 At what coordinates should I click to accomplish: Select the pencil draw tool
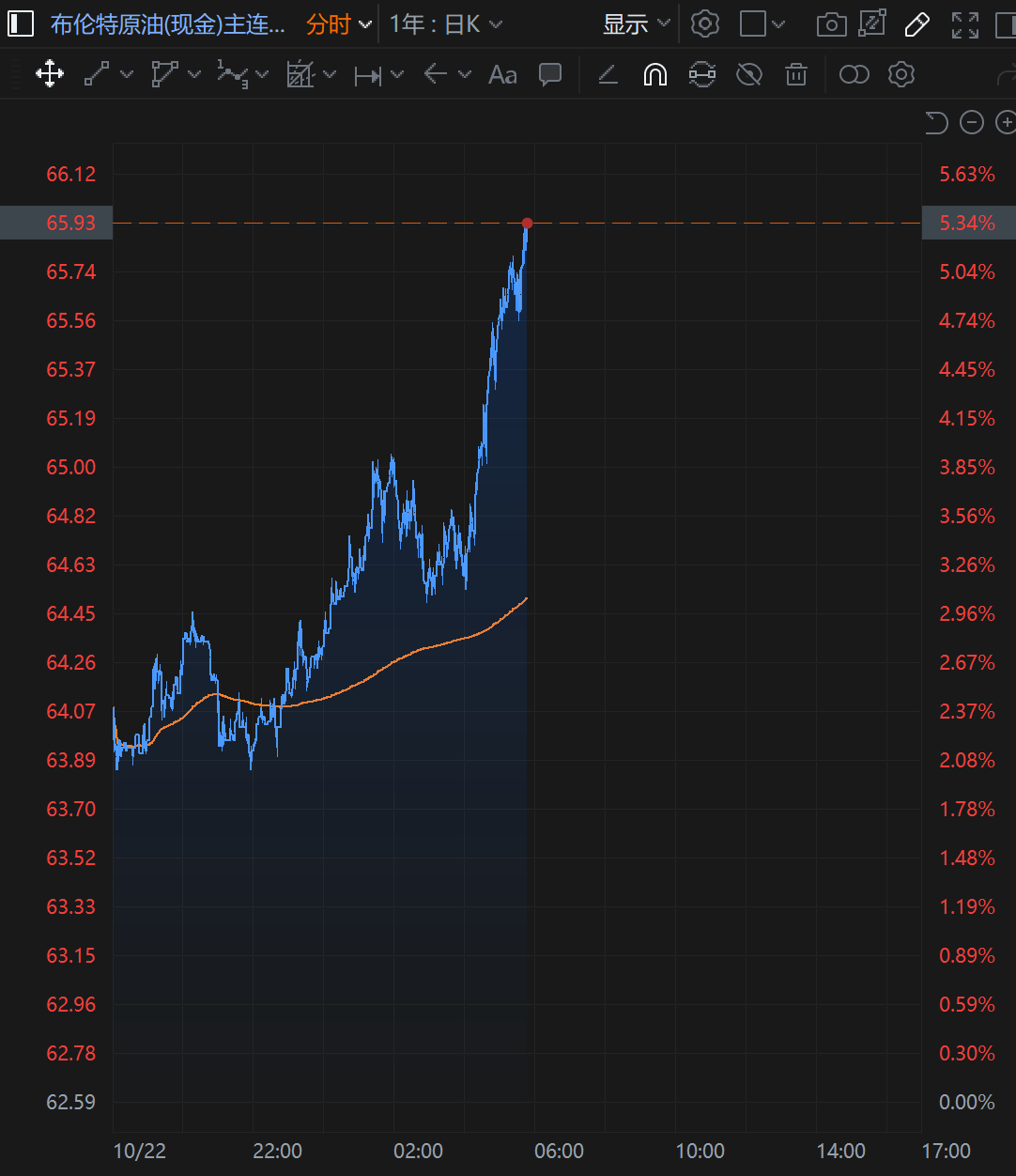pos(916,24)
